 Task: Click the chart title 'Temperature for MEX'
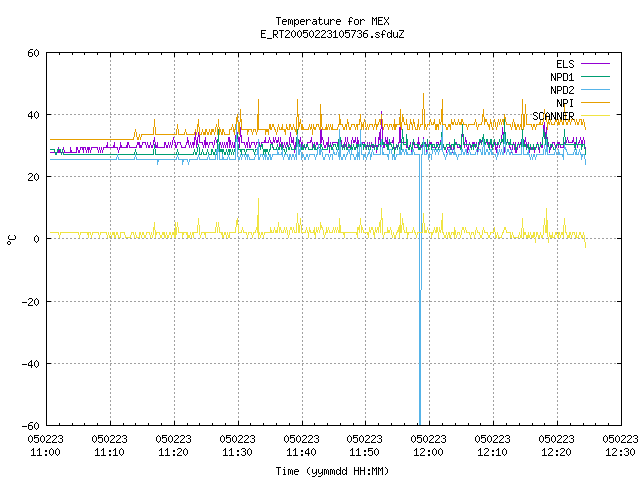(x=332, y=21)
